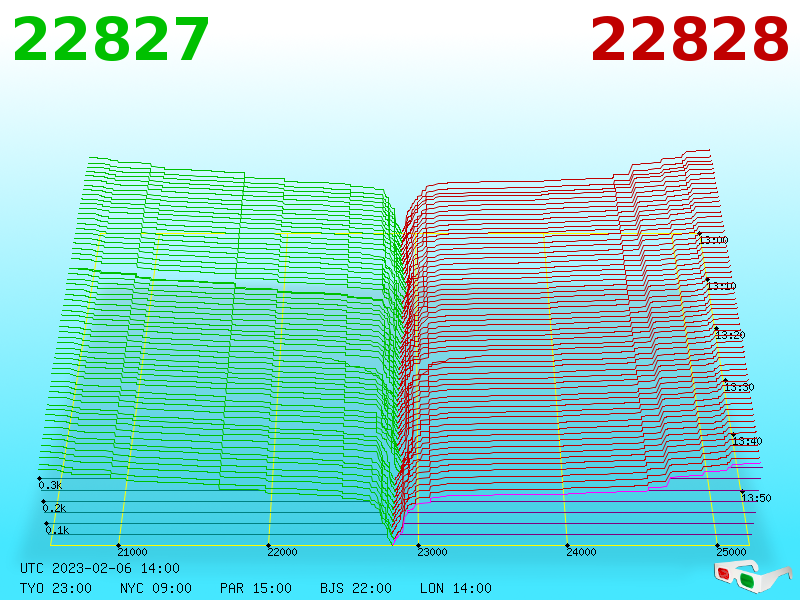
Task: Click the 13:50 time marker
Action: coord(756,497)
